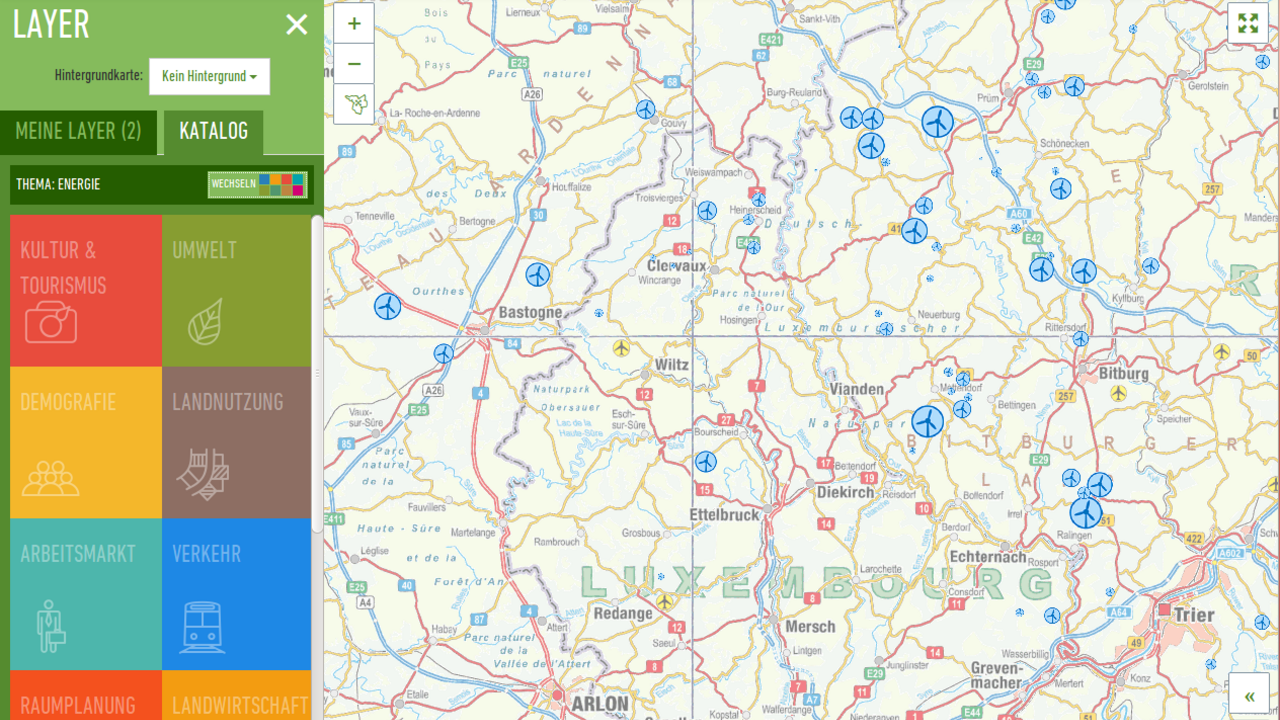Image resolution: width=1280 pixels, height=720 pixels.
Task: Switch to Meine Layer (2) tab
Action: [x=78, y=132]
